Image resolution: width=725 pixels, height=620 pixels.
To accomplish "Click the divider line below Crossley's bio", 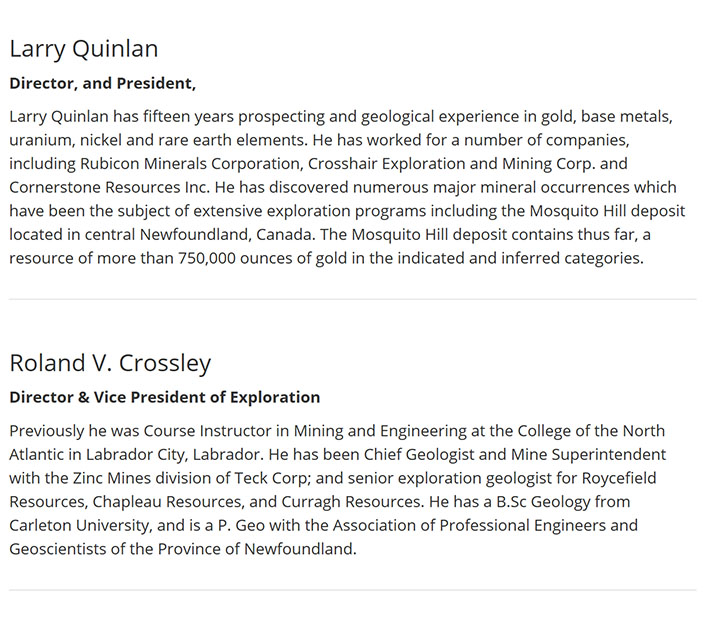I will [352, 590].
